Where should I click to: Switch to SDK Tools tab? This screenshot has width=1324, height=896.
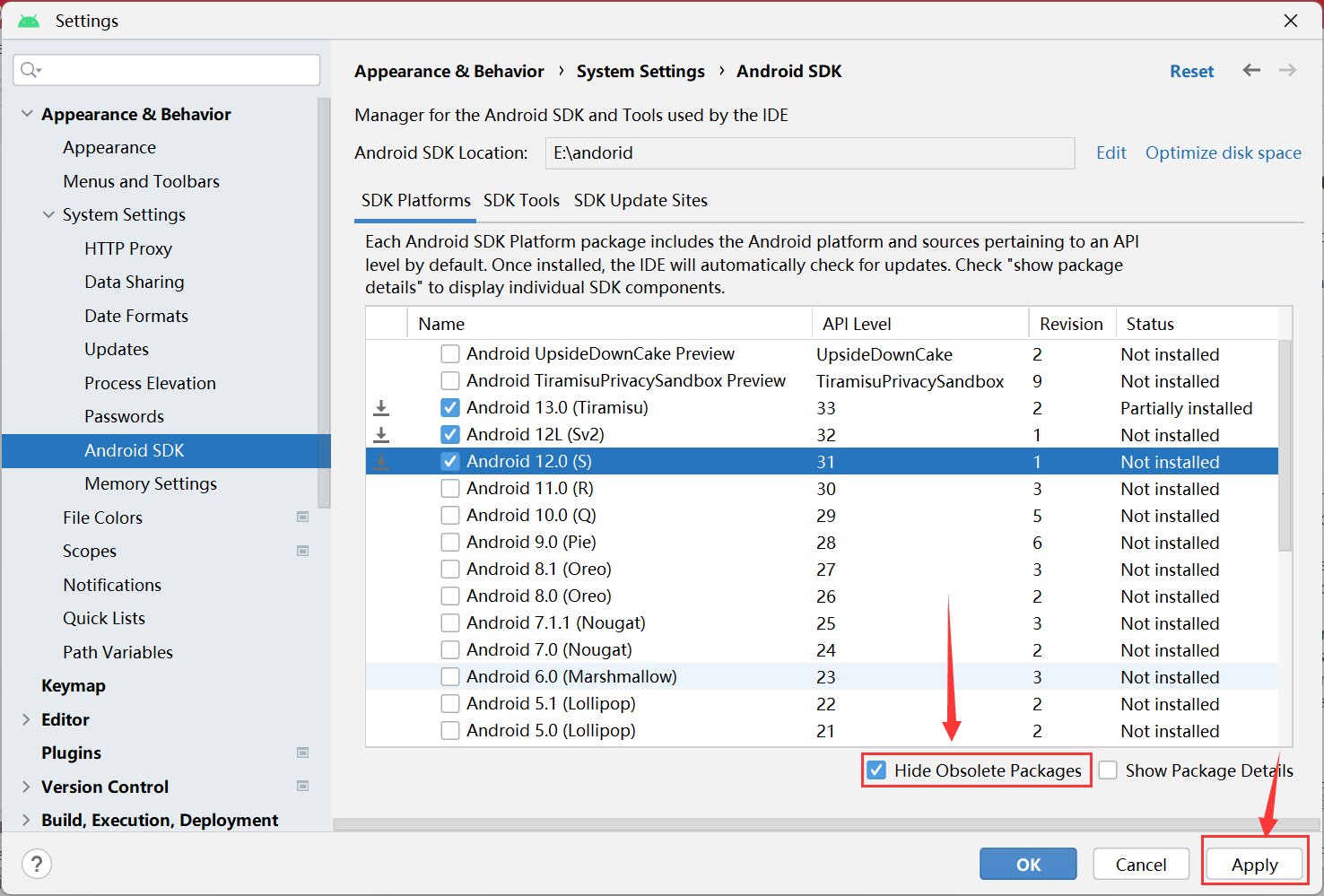(x=521, y=200)
